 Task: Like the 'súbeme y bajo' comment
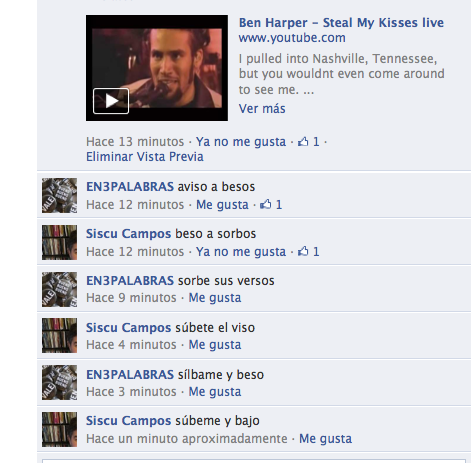point(325,439)
